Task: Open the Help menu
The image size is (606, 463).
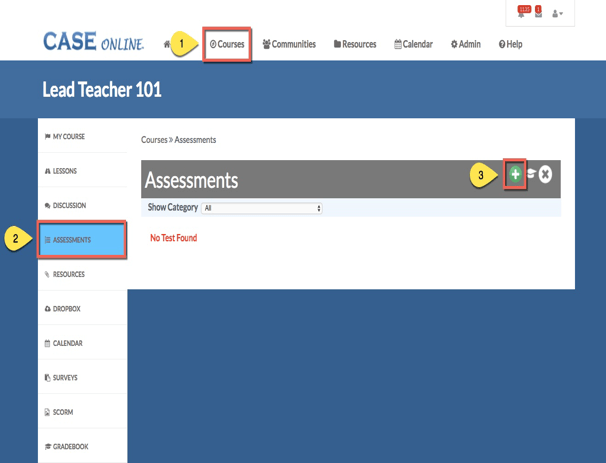Action: [x=510, y=44]
